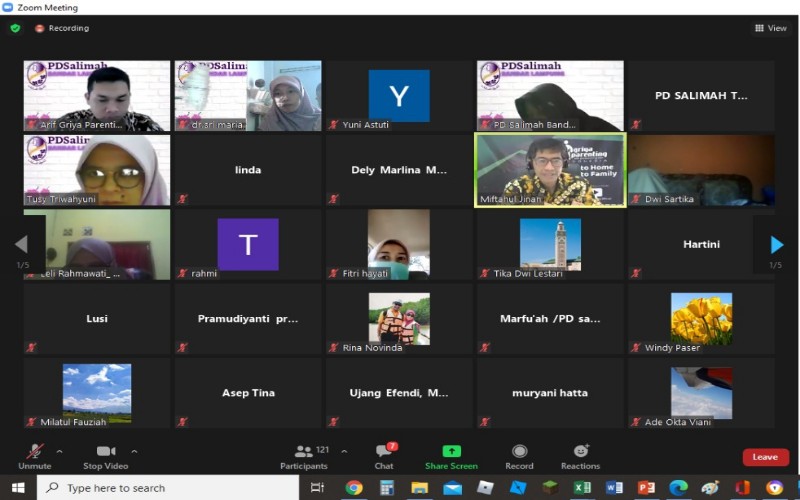Open Task View on the taskbar

[x=317, y=488]
